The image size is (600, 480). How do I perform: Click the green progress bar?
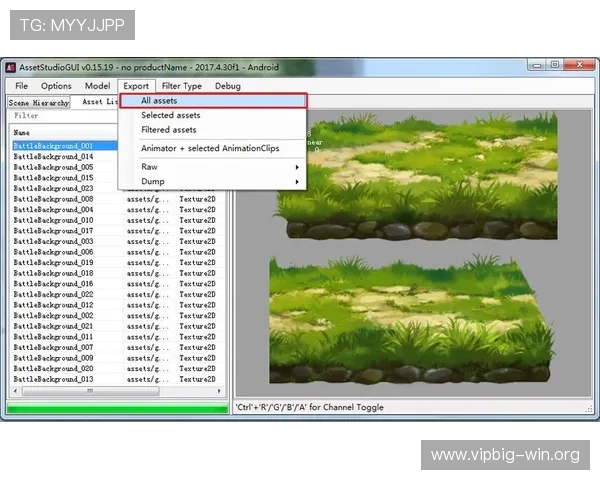click(x=117, y=409)
